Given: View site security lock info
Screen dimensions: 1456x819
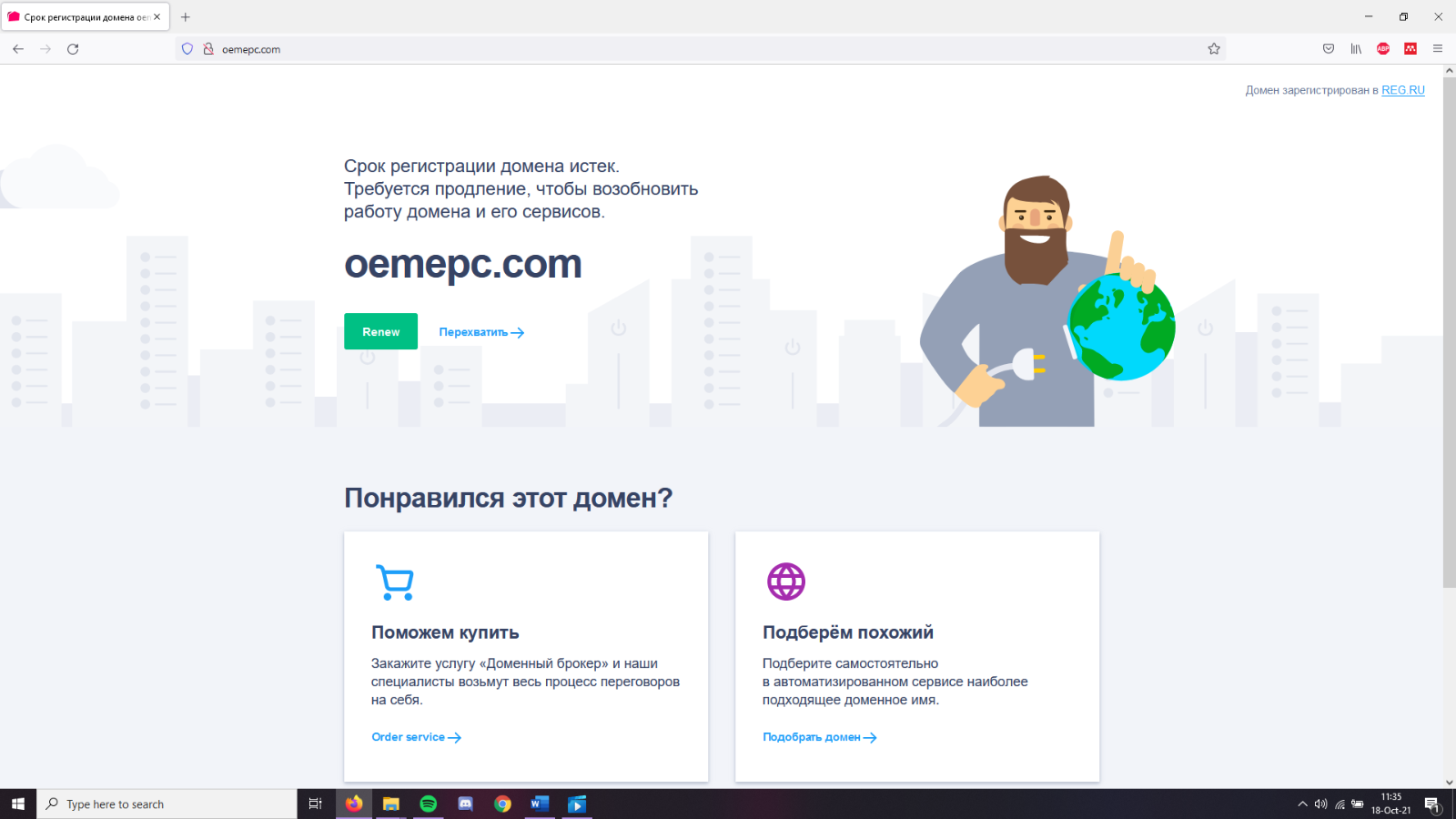Looking at the screenshot, I should (x=208, y=49).
